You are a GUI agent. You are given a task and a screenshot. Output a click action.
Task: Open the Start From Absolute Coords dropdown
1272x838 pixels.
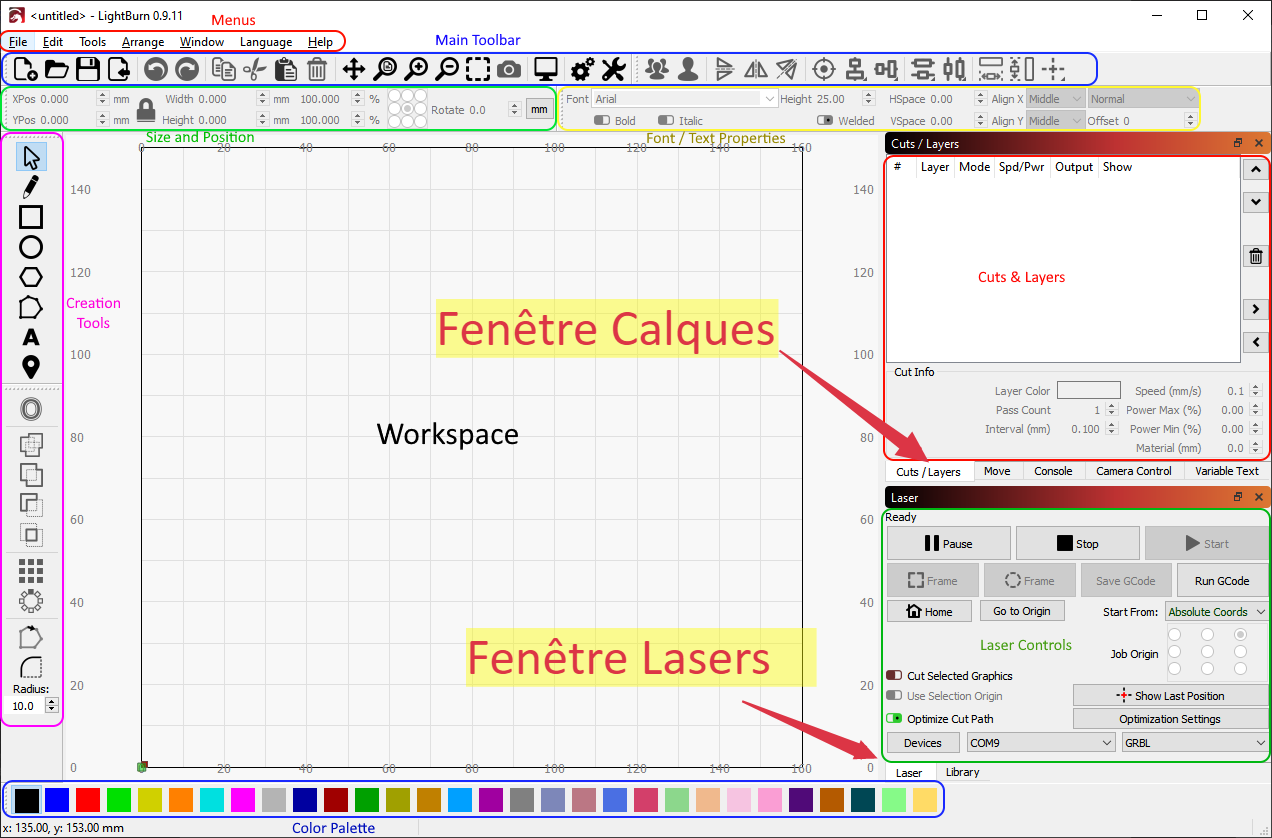tap(1216, 612)
